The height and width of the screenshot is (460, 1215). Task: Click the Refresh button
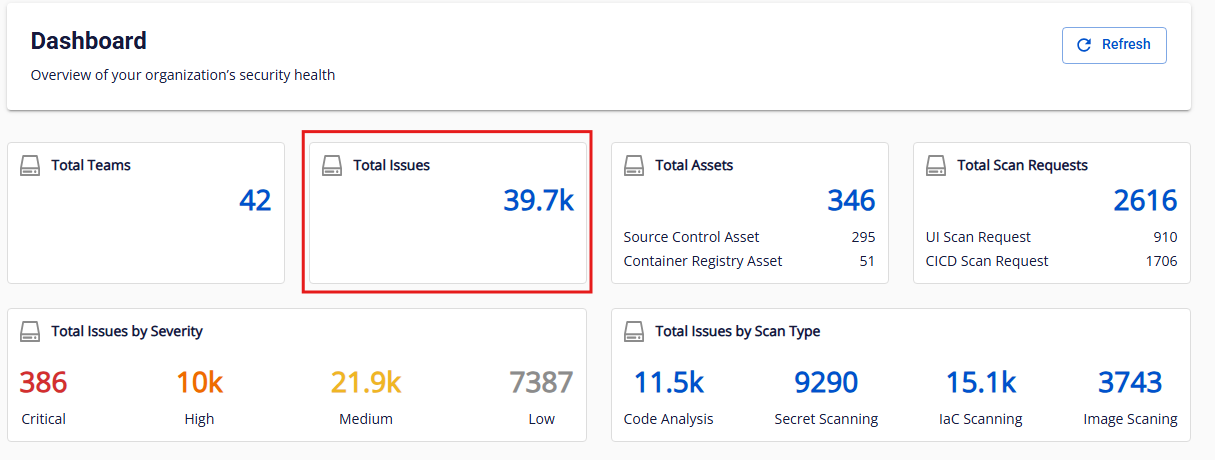(x=1114, y=45)
